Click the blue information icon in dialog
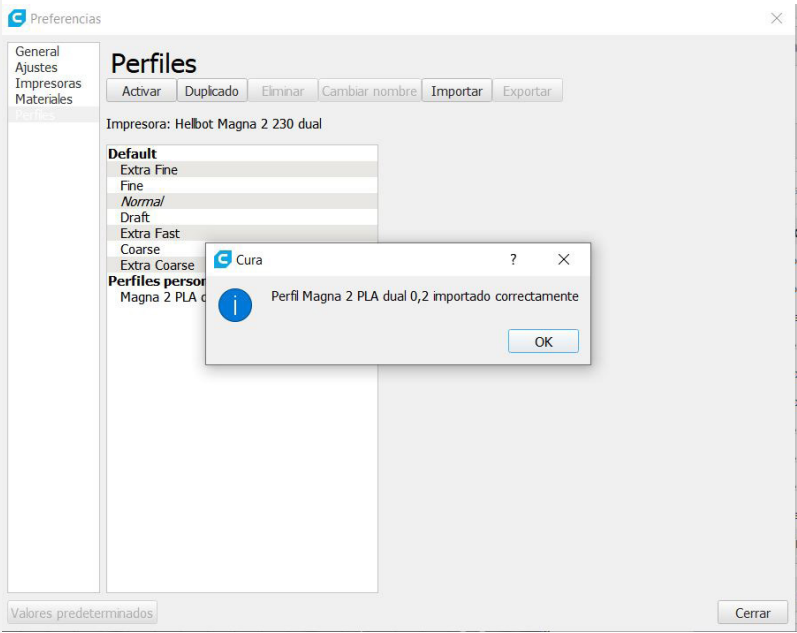 (x=235, y=305)
